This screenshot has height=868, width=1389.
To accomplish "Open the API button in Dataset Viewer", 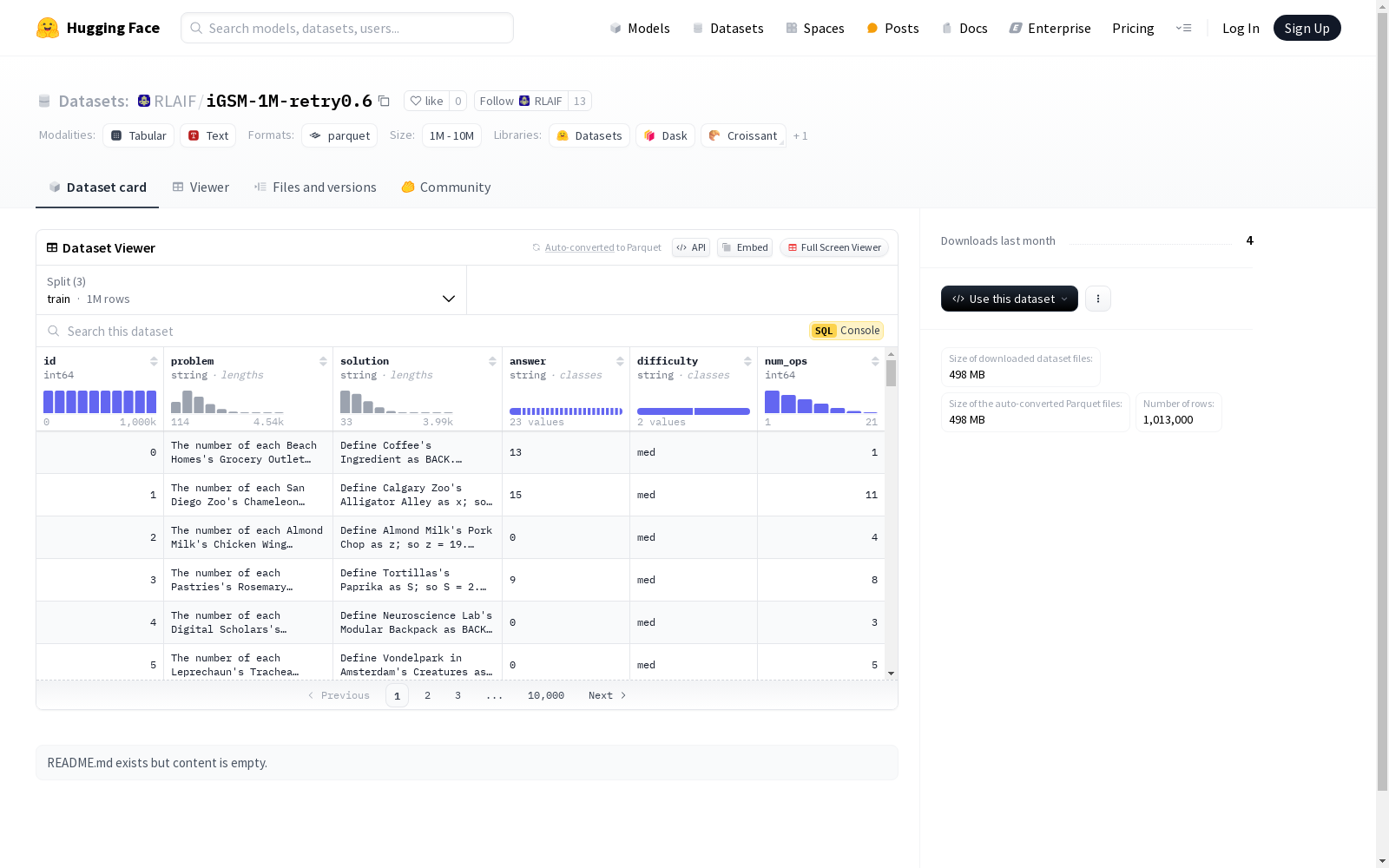I will pos(691,247).
